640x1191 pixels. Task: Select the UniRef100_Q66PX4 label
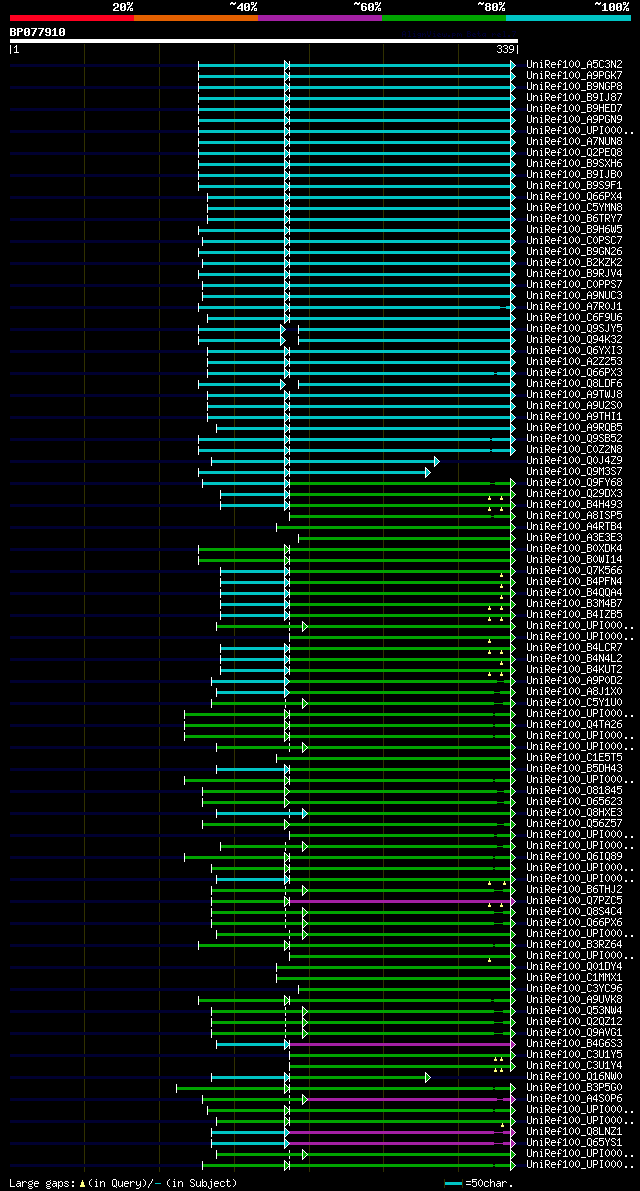(x=574, y=197)
